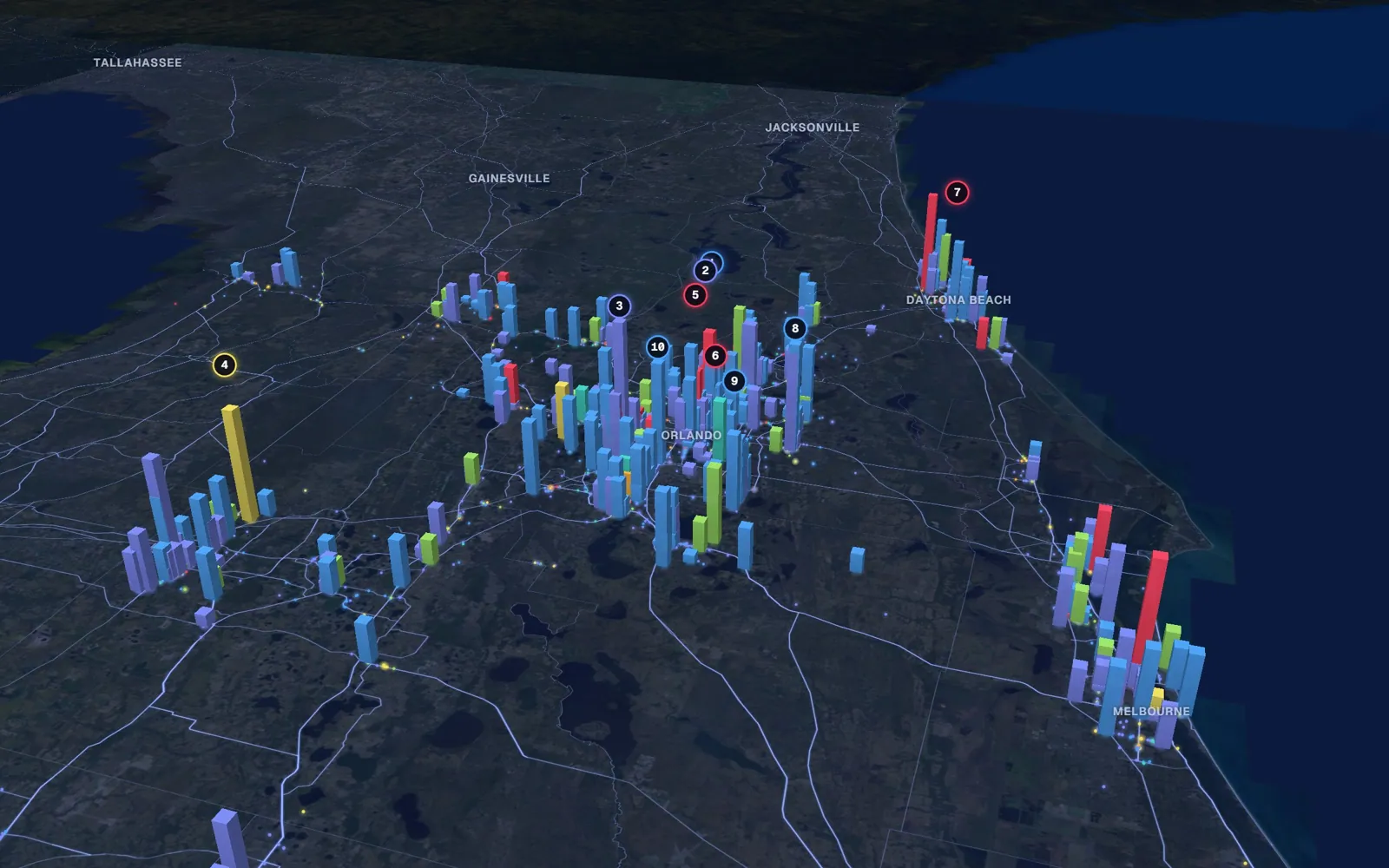Select the GAINESVILLE city label

[509, 178]
